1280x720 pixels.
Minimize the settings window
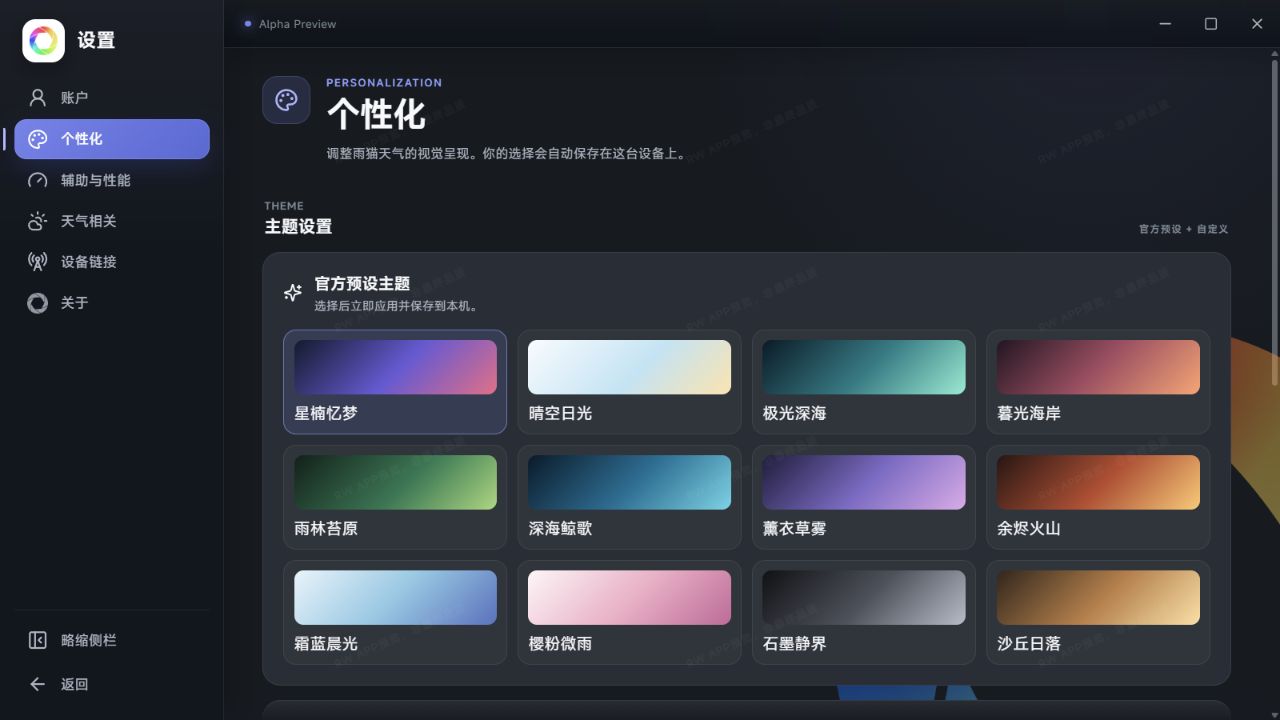[x=1165, y=24]
